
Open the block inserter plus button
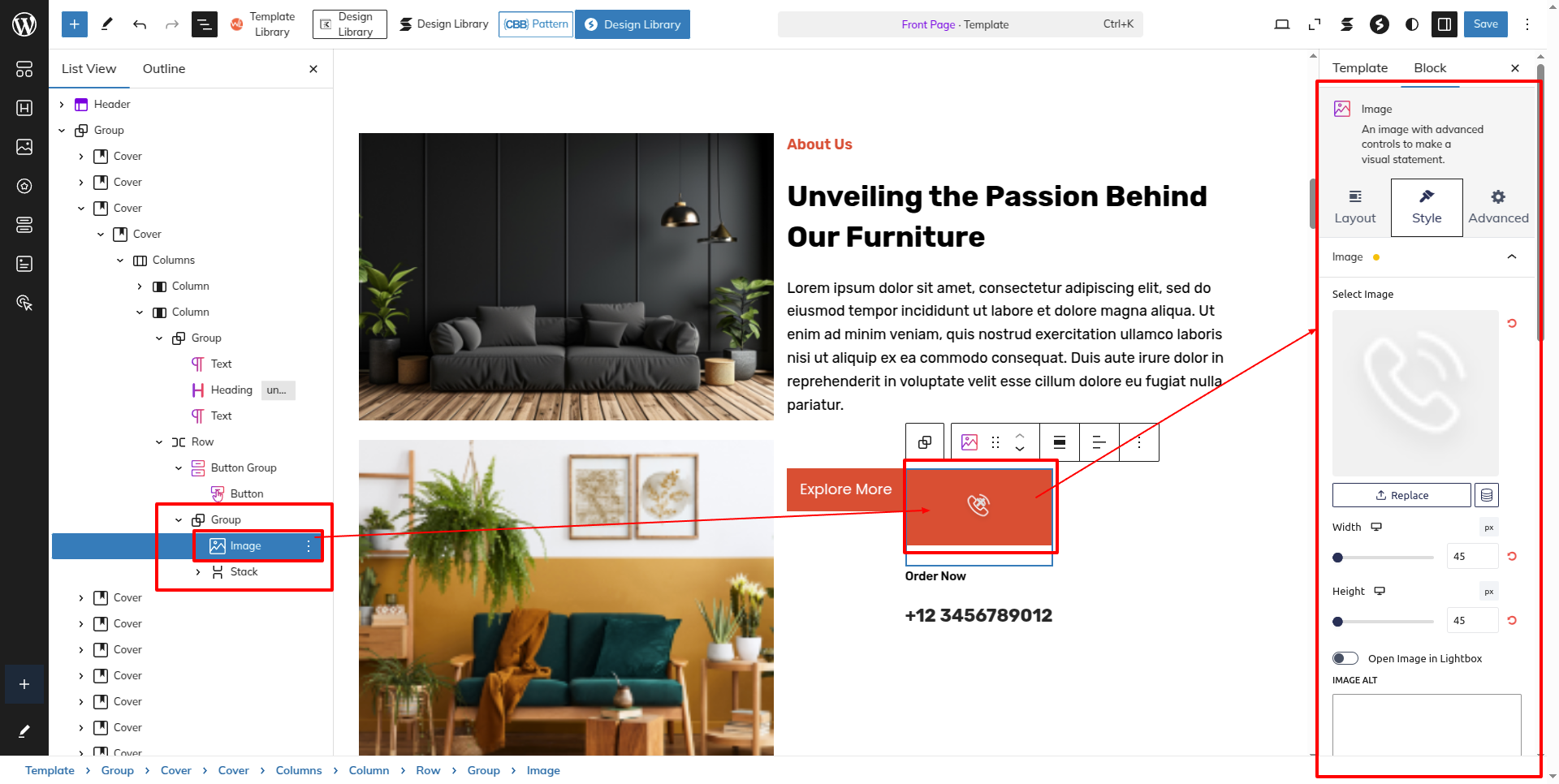click(x=74, y=24)
